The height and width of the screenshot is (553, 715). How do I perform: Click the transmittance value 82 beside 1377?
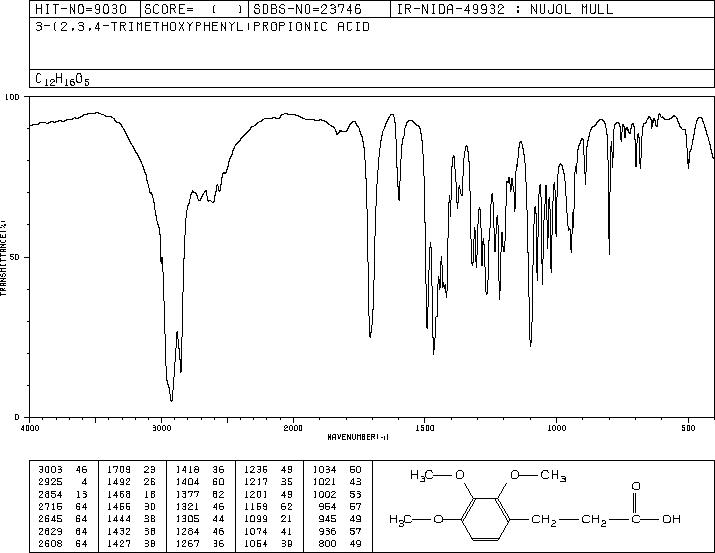pyautogui.click(x=218, y=494)
